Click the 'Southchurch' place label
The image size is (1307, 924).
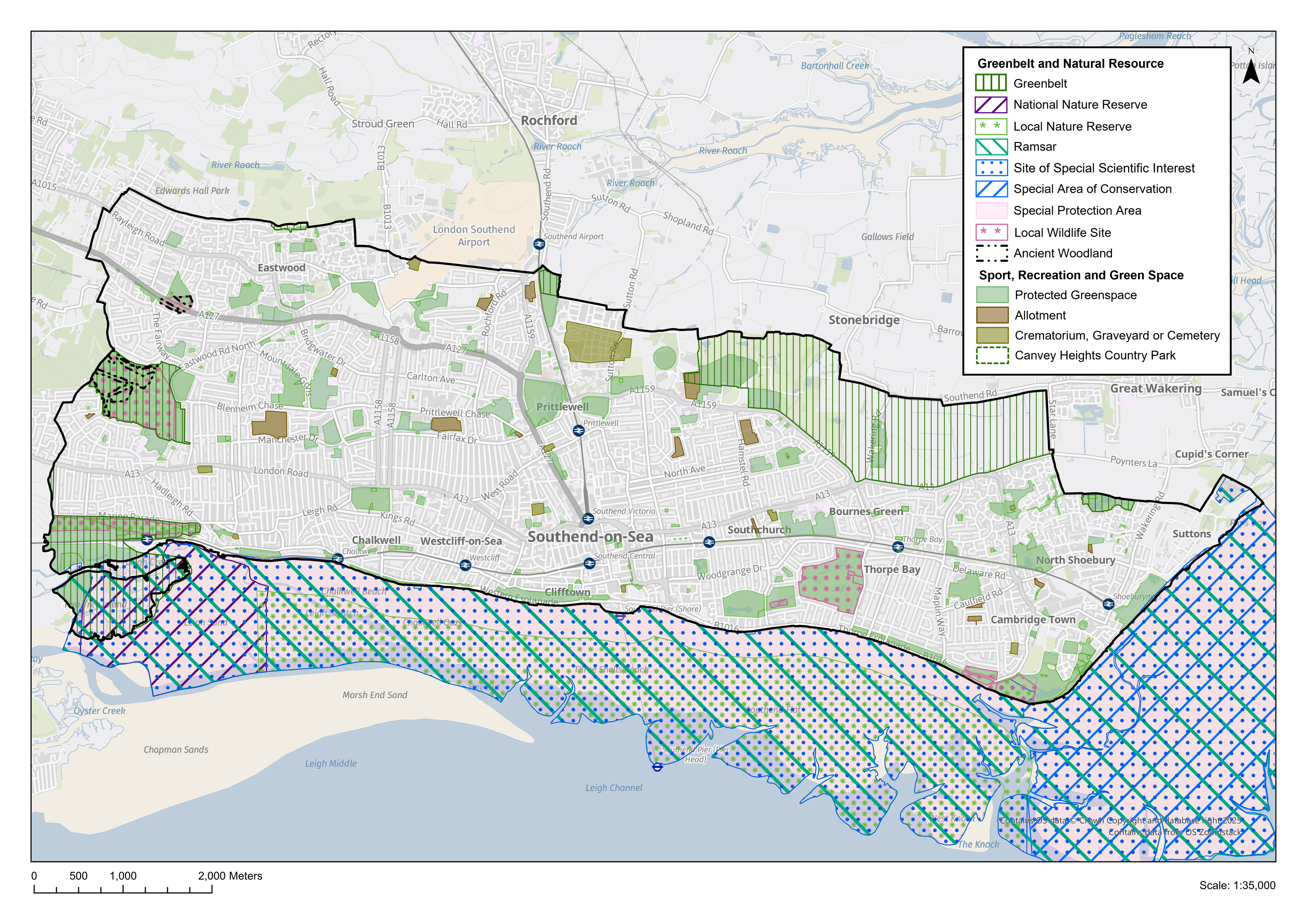[x=759, y=530]
